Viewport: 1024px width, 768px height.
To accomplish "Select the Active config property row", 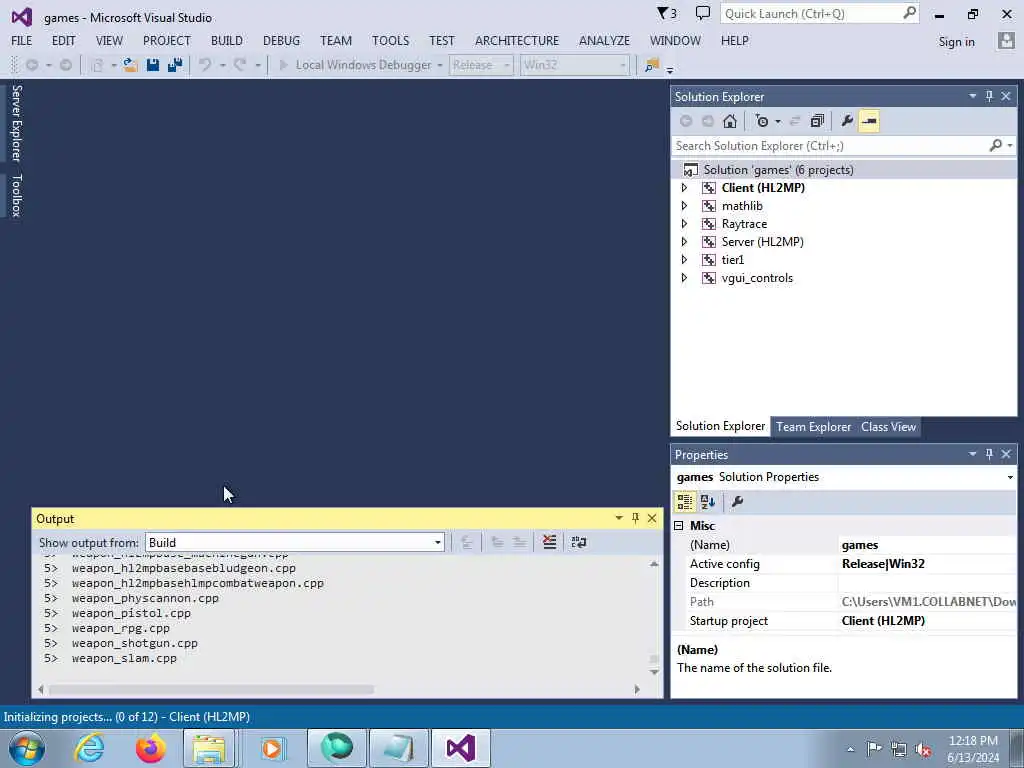I will 844,564.
